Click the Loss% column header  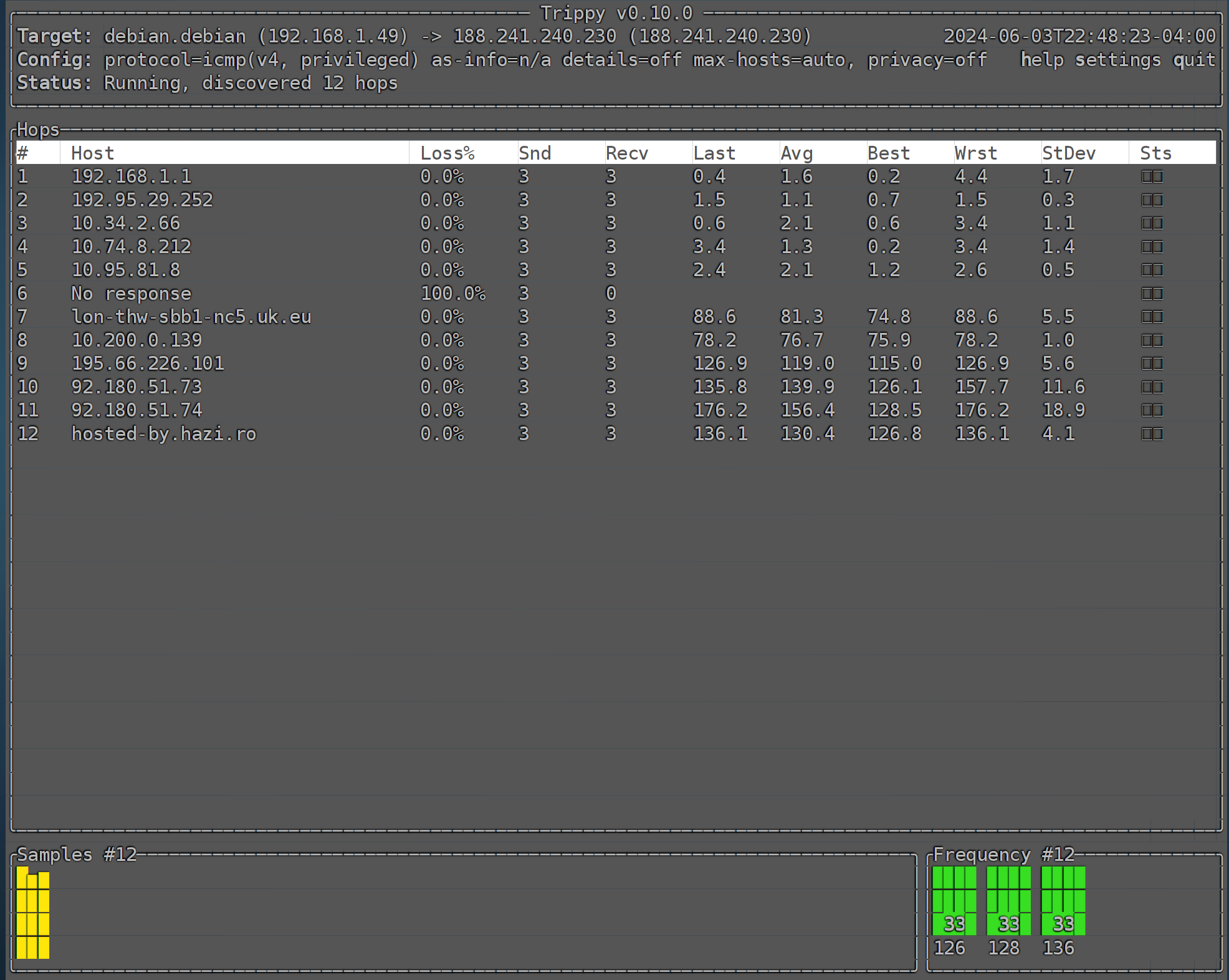tap(447, 153)
